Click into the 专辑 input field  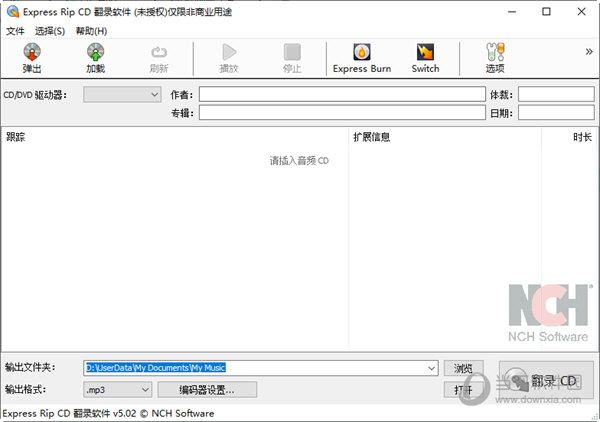click(342, 112)
